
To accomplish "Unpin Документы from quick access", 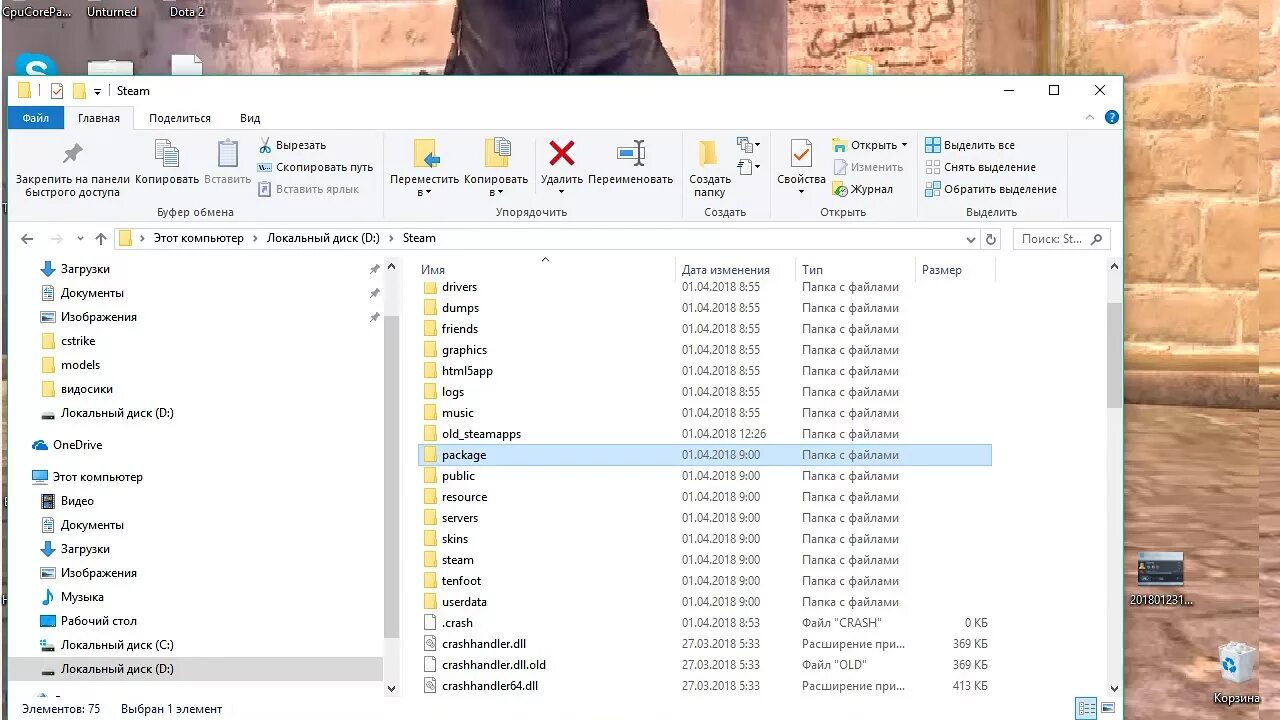I will (x=375, y=293).
